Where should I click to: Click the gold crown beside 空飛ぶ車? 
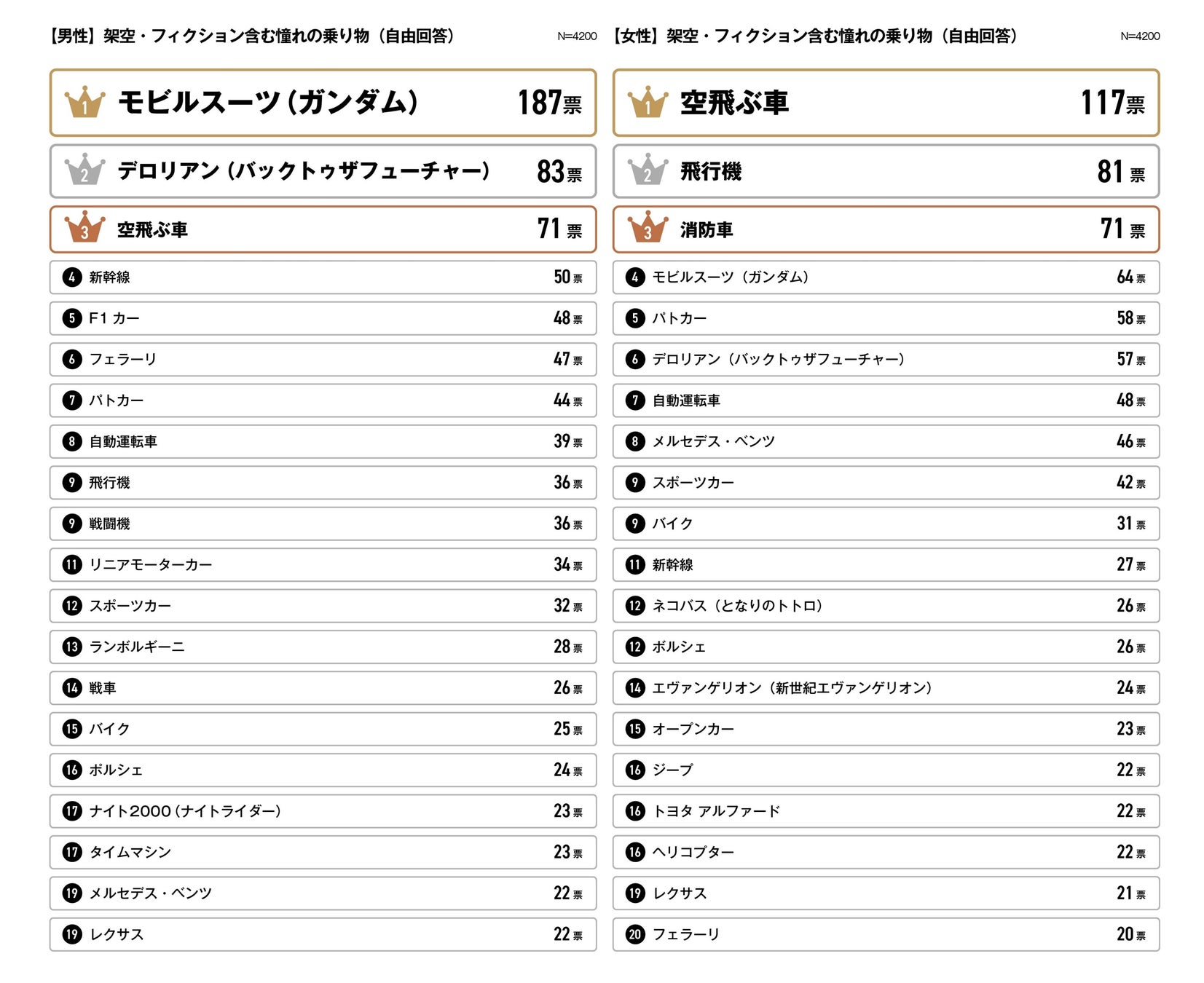648,103
